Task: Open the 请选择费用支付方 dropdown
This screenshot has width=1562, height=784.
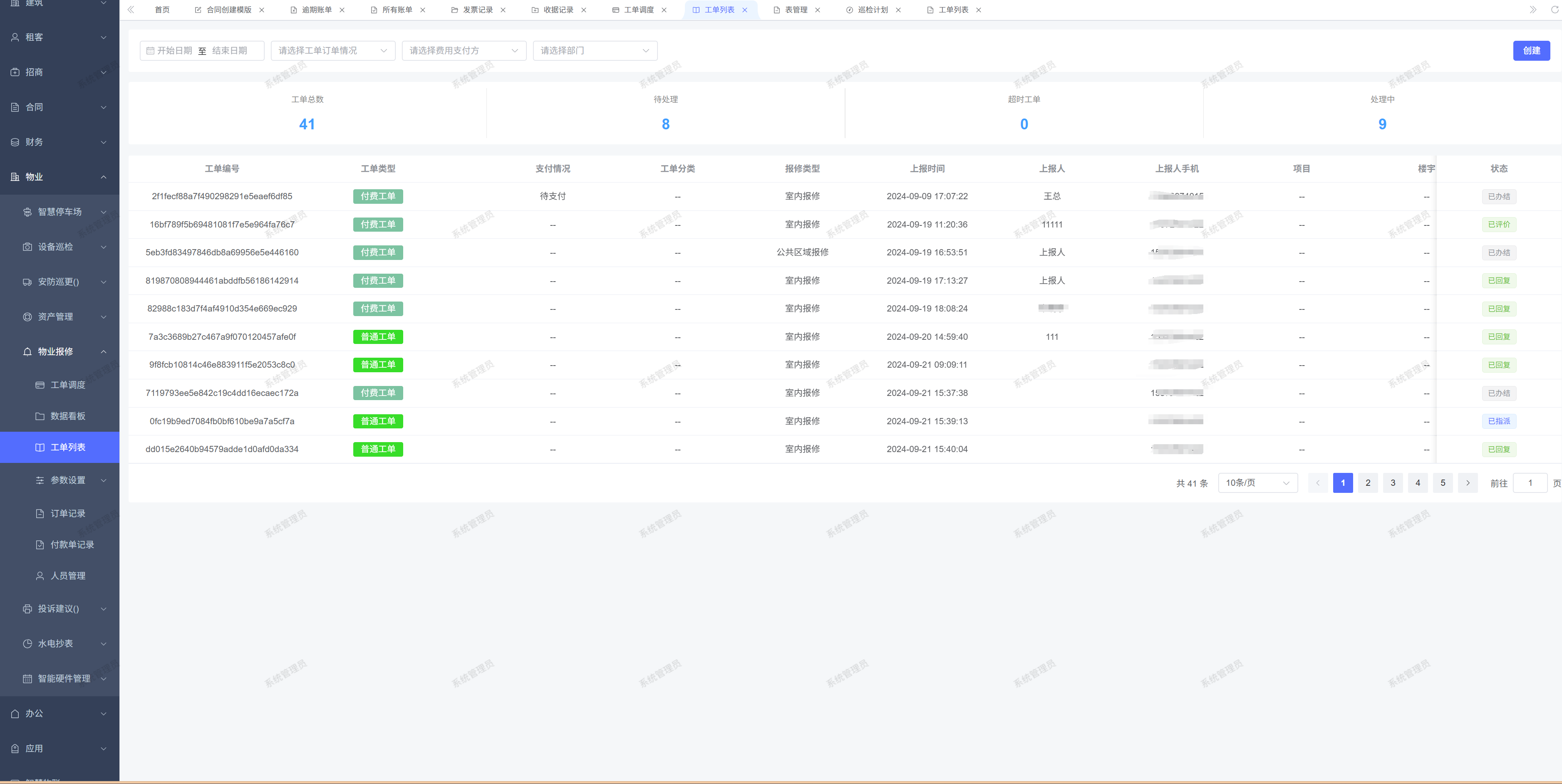Action: [x=463, y=51]
